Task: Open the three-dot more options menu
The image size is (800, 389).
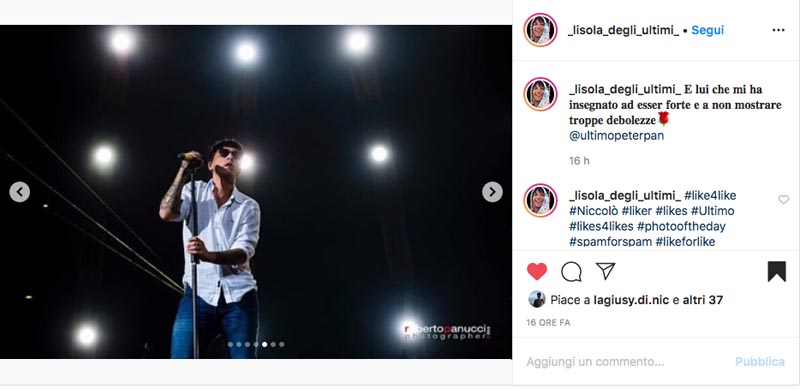Action: pyautogui.click(x=779, y=30)
